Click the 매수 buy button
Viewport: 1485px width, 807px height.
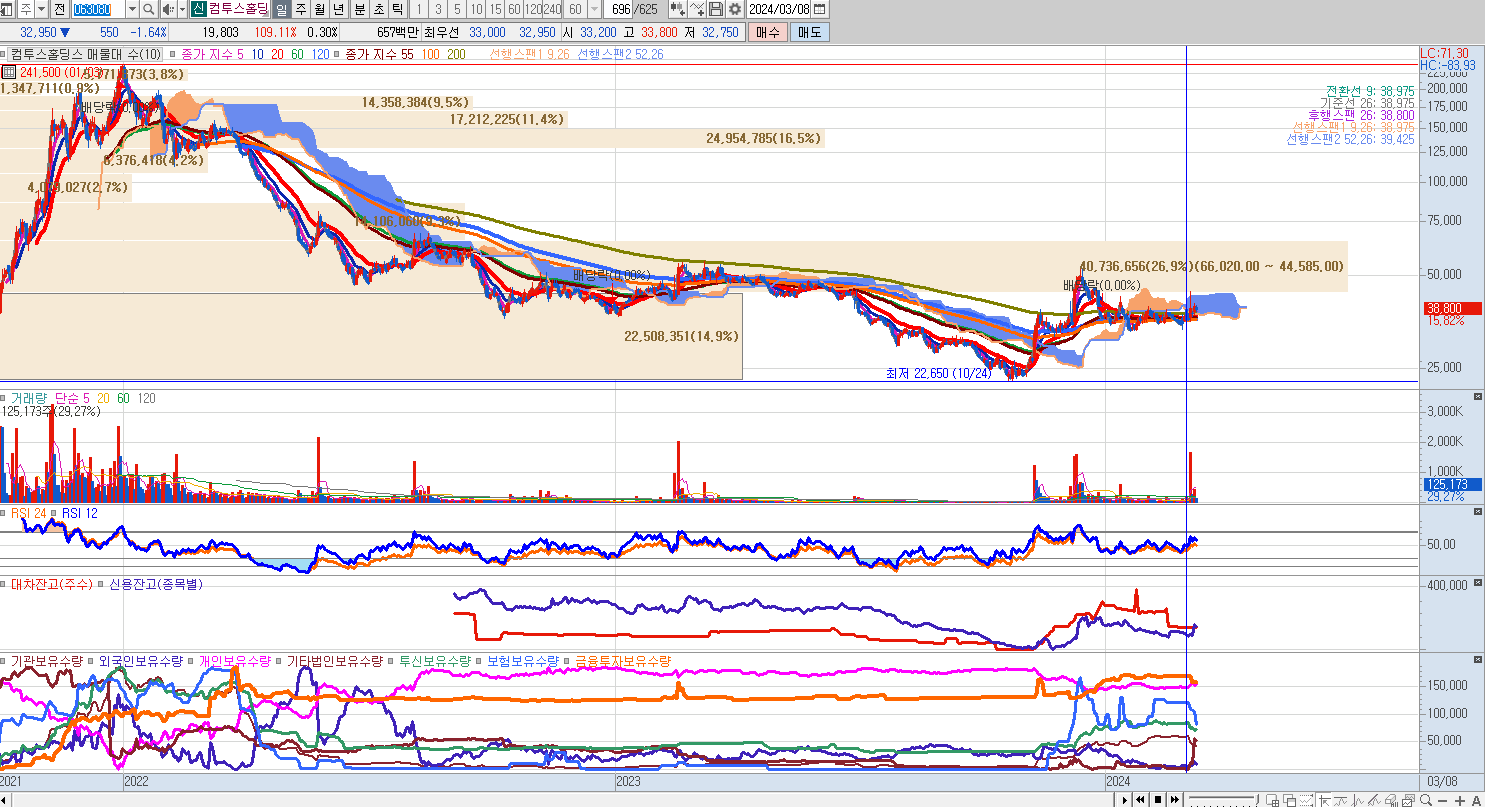[767, 32]
